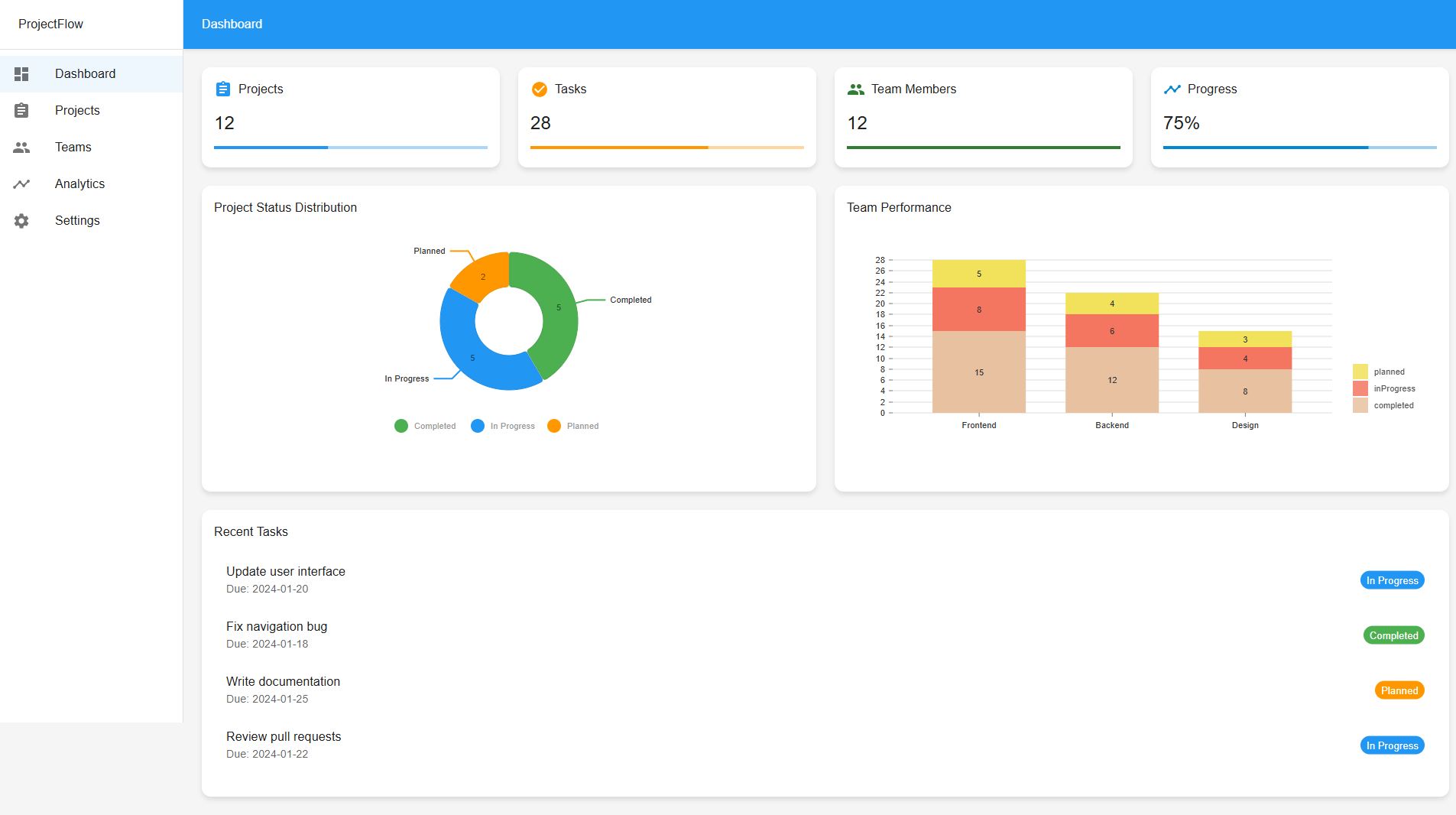
Task: Click the orange checkmark icon on Tasks card
Action: point(540,89)
